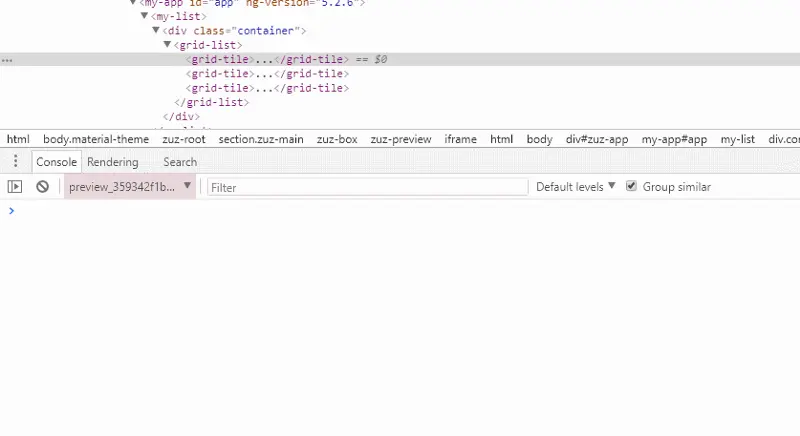Open the Default levels dropdown
The width and height of the screenshot is (800, 436).
coord(576,187)
